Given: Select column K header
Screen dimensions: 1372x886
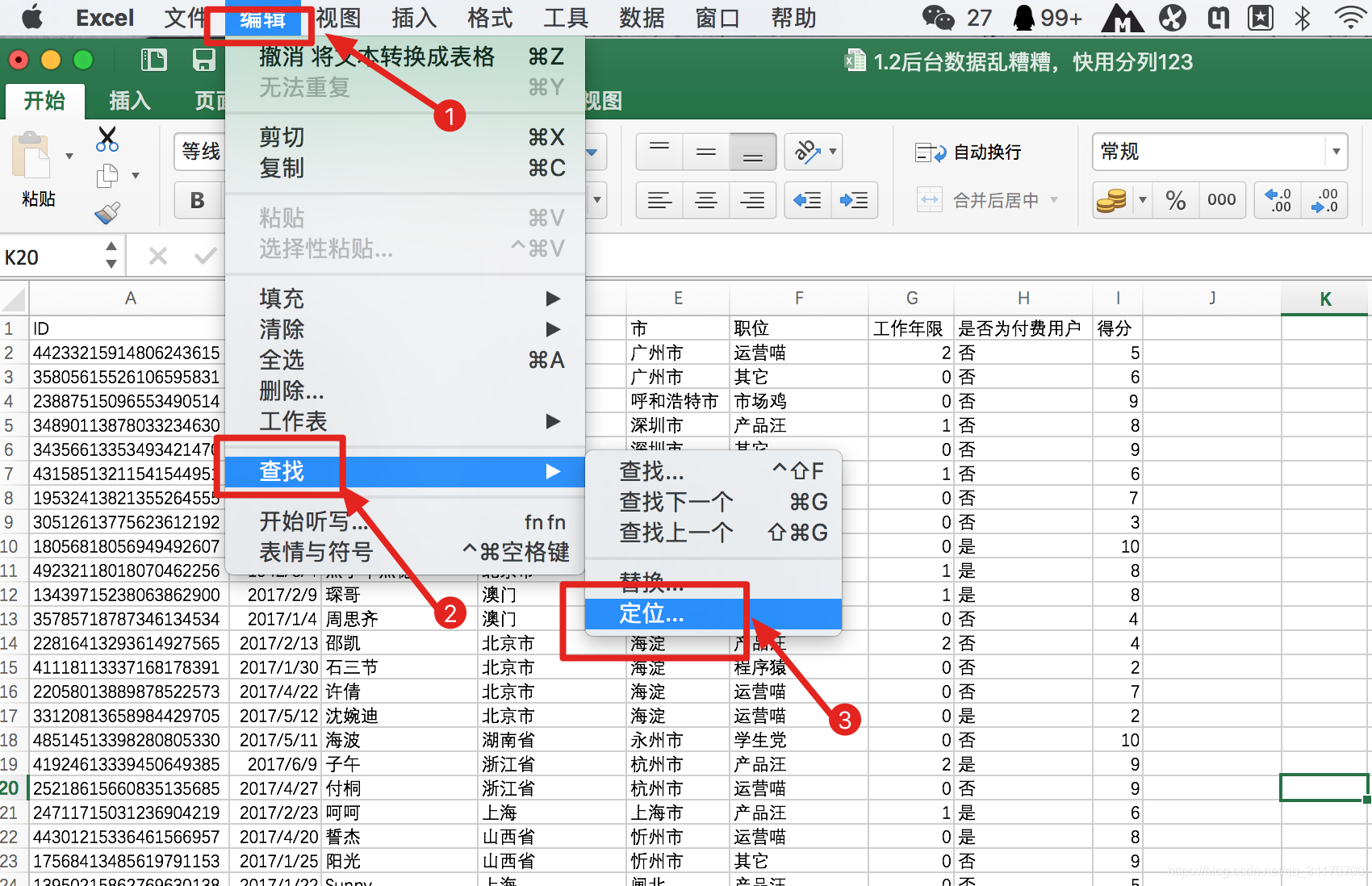Looking at the screenshot, I should (x=1325, y=299).
